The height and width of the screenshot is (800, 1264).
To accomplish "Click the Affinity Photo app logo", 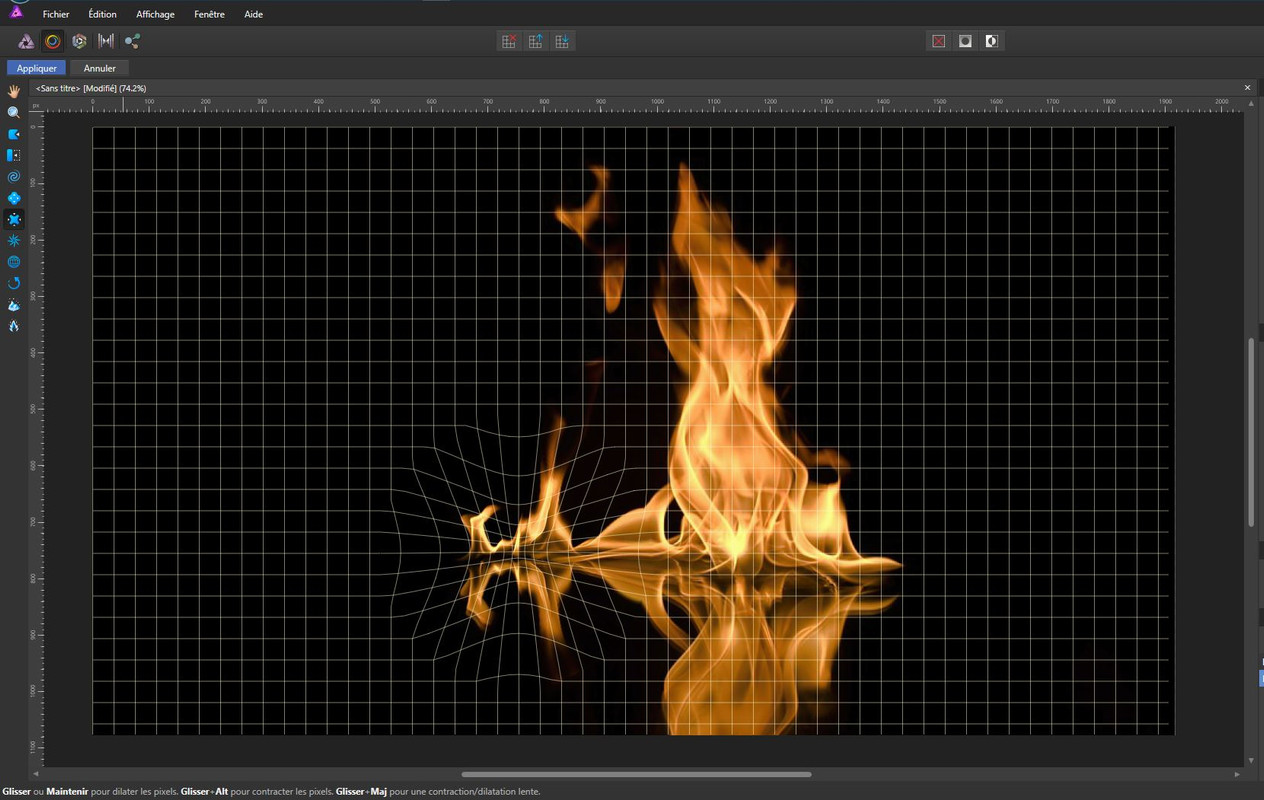I will tap(16, 11).
